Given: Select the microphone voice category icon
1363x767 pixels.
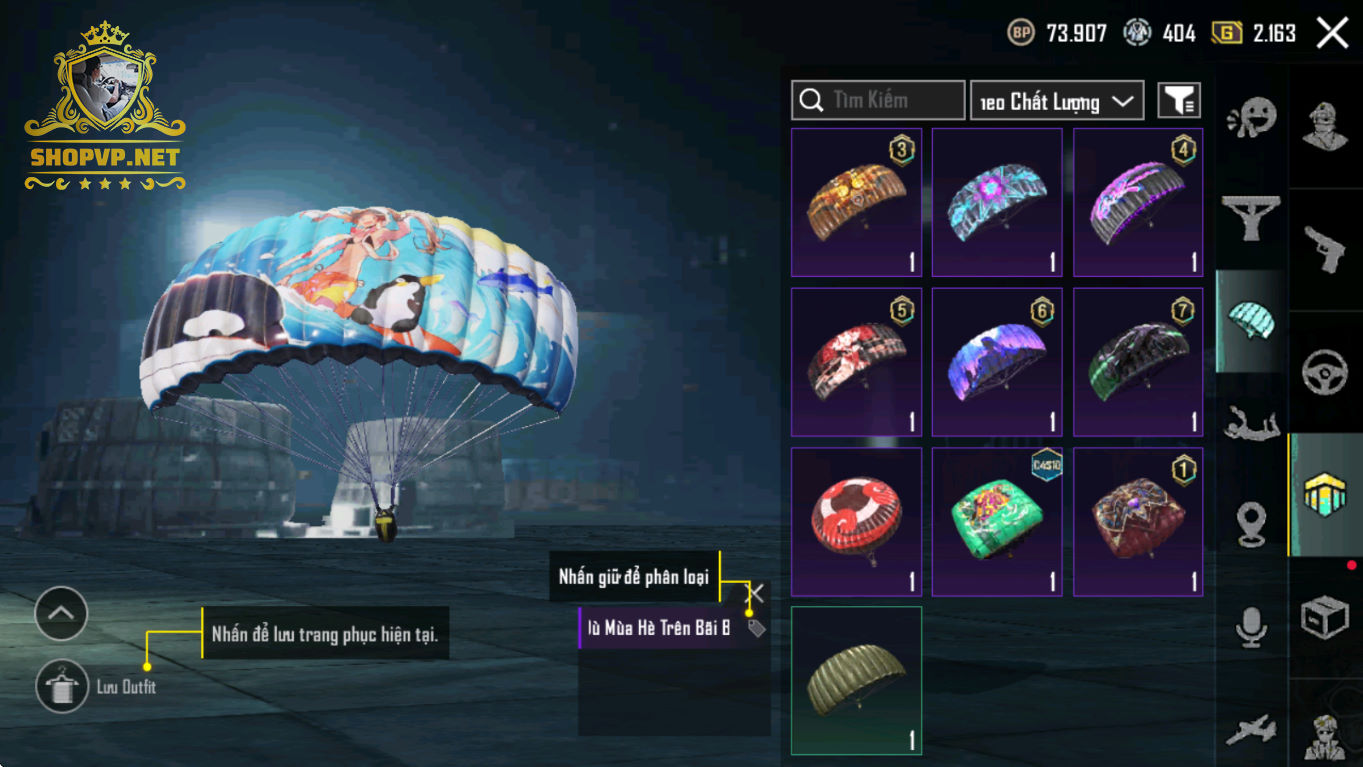Looking at the screenshot, I should point(1251,627).
